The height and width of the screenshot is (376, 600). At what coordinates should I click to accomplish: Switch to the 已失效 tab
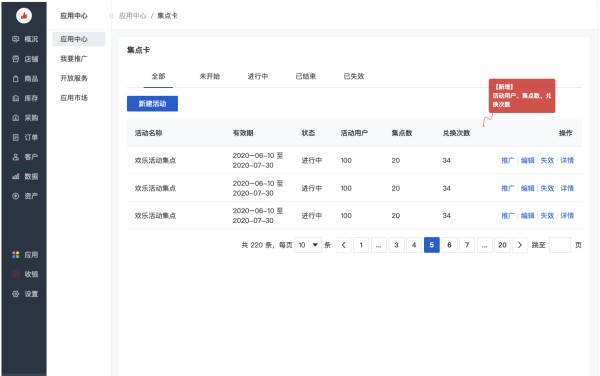click(354, 76)
